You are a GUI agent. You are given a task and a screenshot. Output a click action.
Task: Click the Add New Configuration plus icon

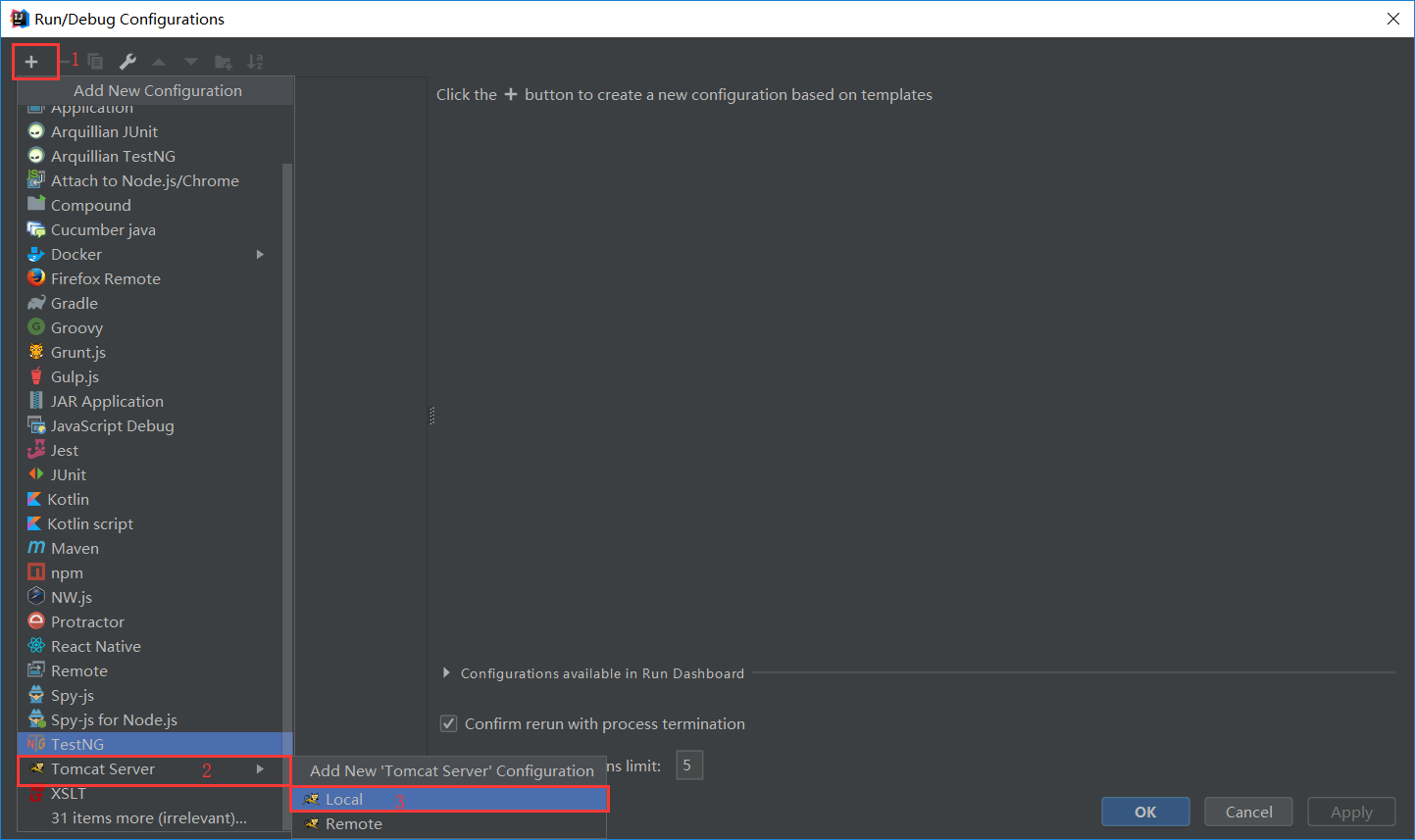tap(31, 62)
